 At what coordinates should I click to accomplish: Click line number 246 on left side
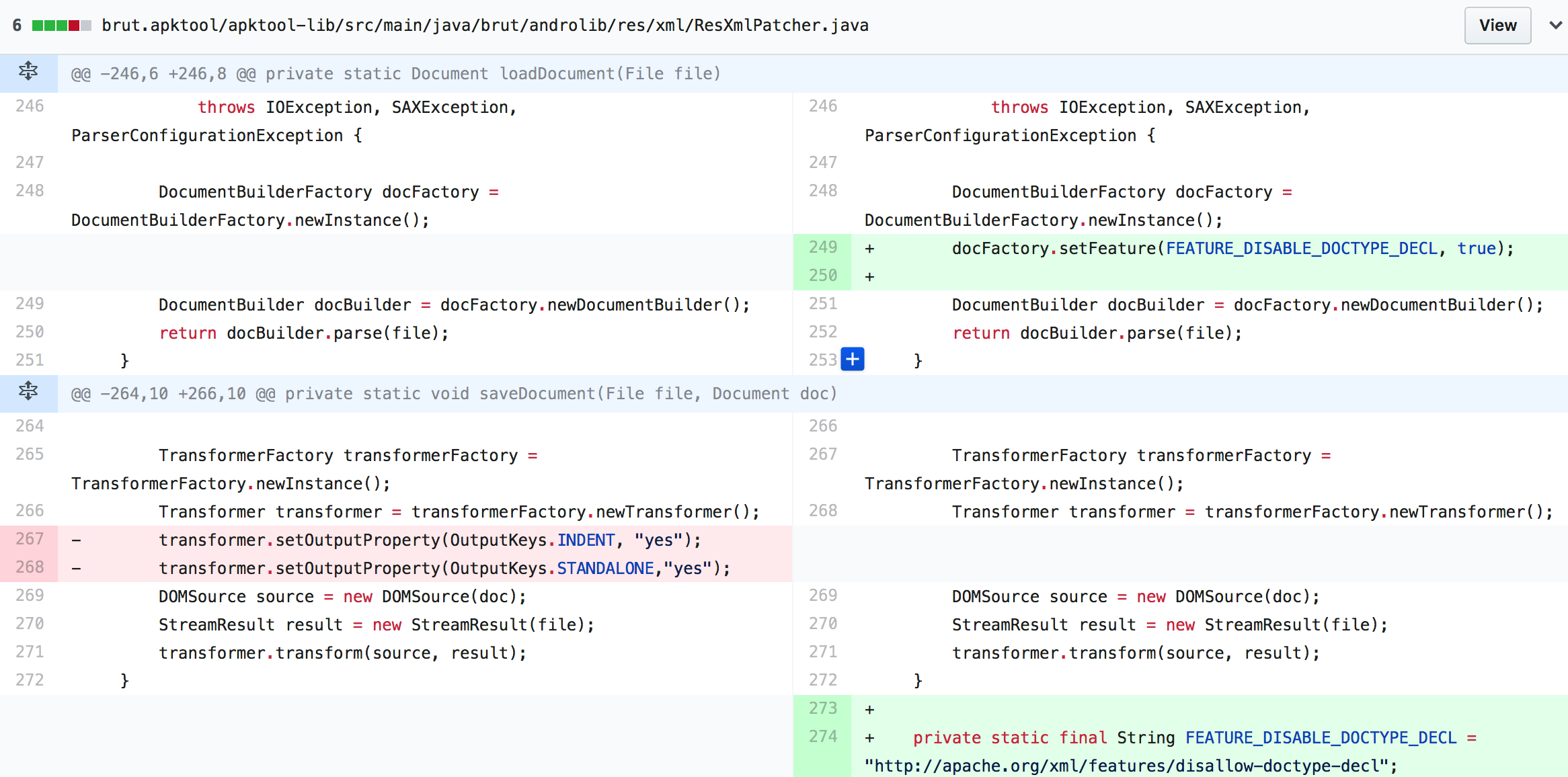coord(30,106)
